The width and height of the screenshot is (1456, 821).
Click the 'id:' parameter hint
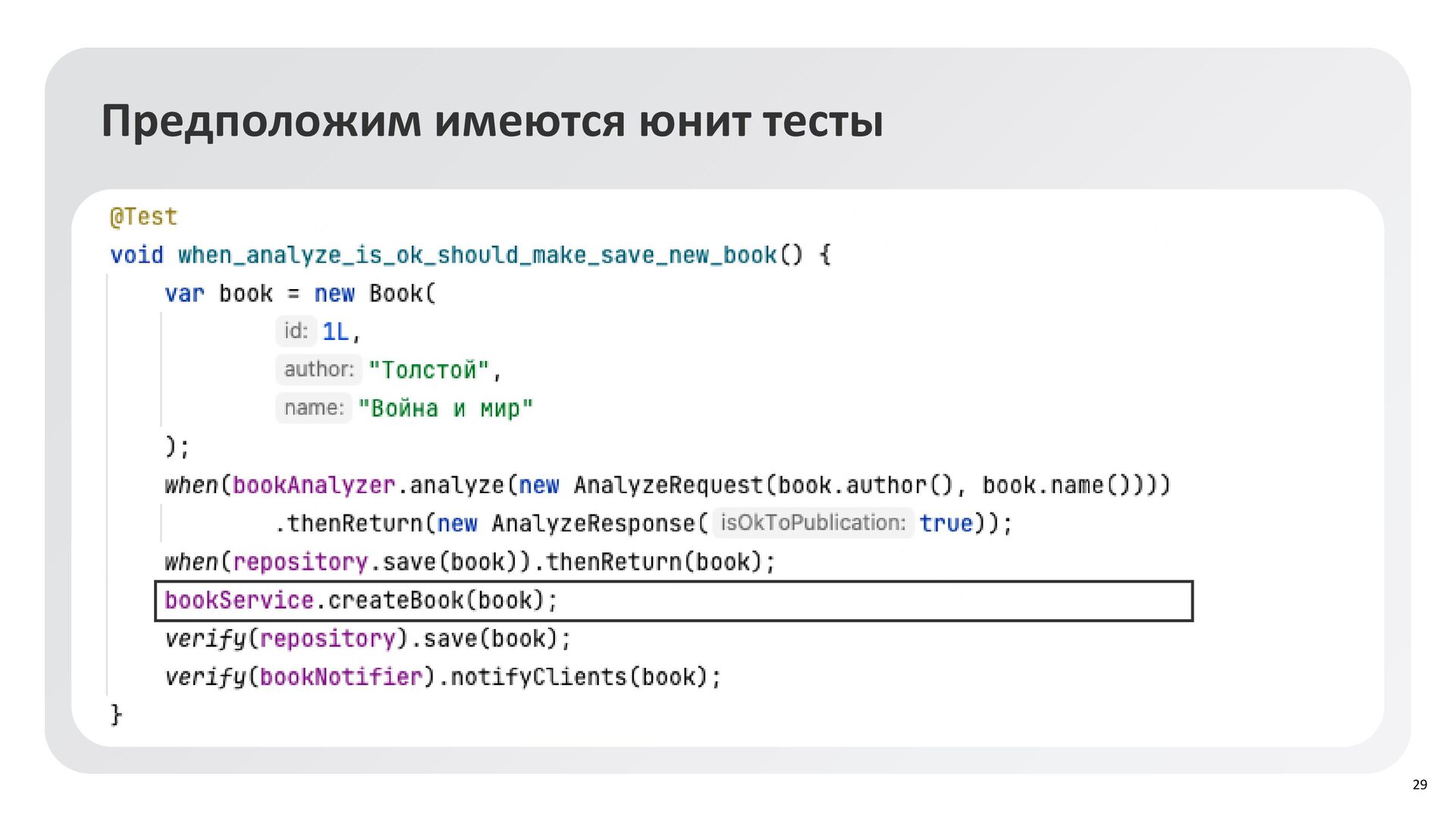click(x=296, y=331)
